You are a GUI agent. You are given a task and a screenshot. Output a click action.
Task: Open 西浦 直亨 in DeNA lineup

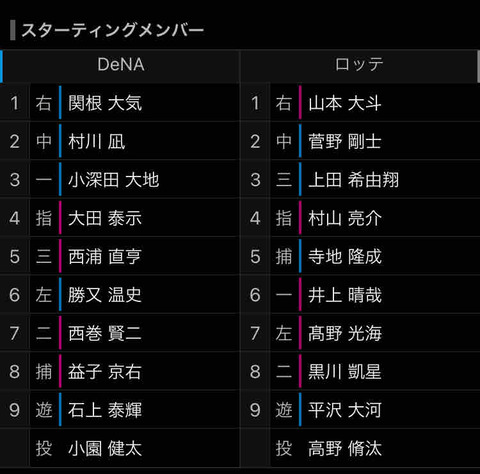click(x=105, y=257)
